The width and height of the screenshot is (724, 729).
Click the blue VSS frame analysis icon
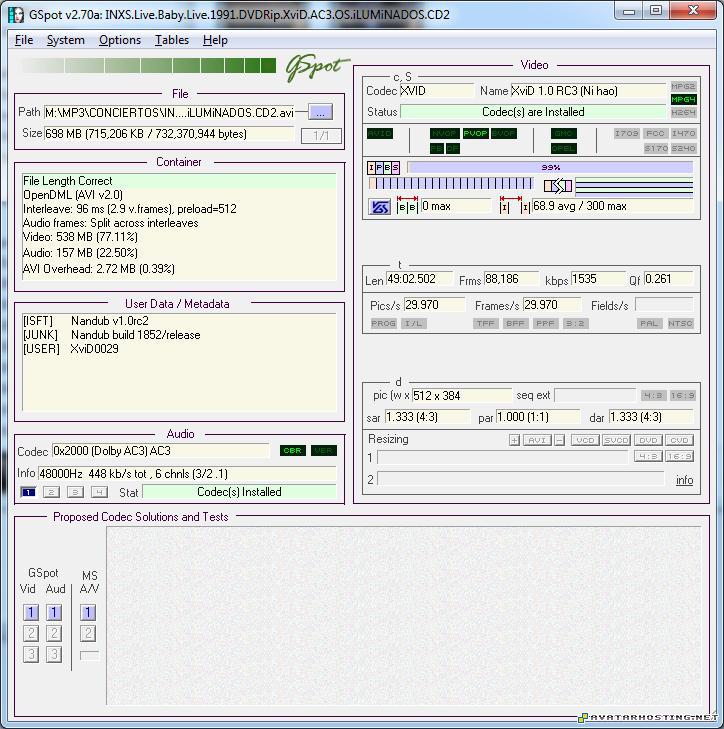pos(380,207)
